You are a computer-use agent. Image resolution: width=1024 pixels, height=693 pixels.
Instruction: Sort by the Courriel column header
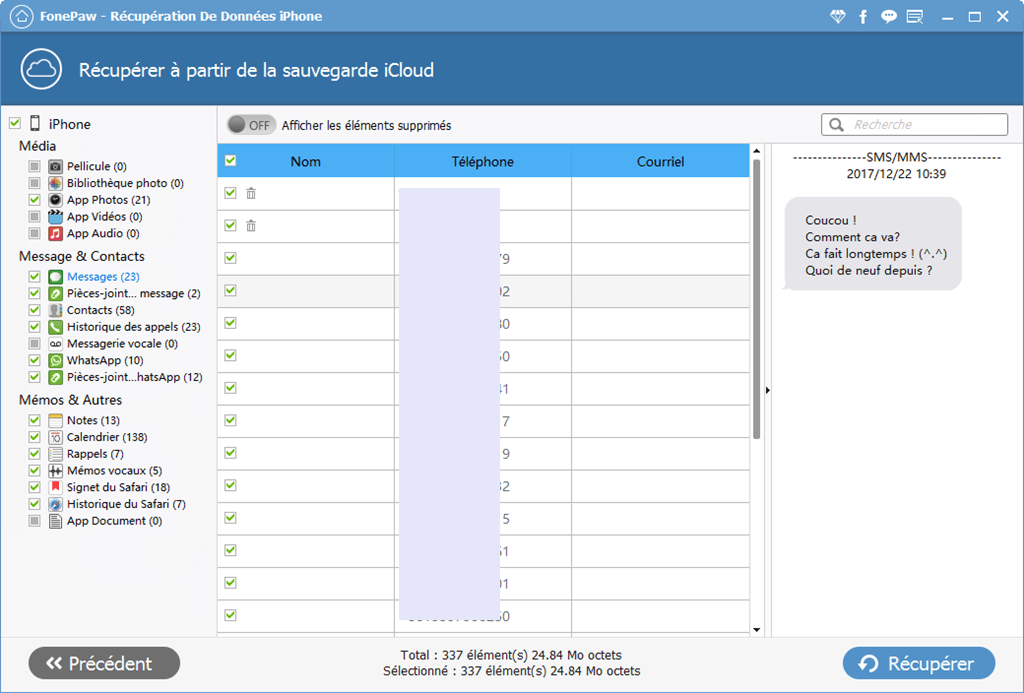(x=660, y=161)
